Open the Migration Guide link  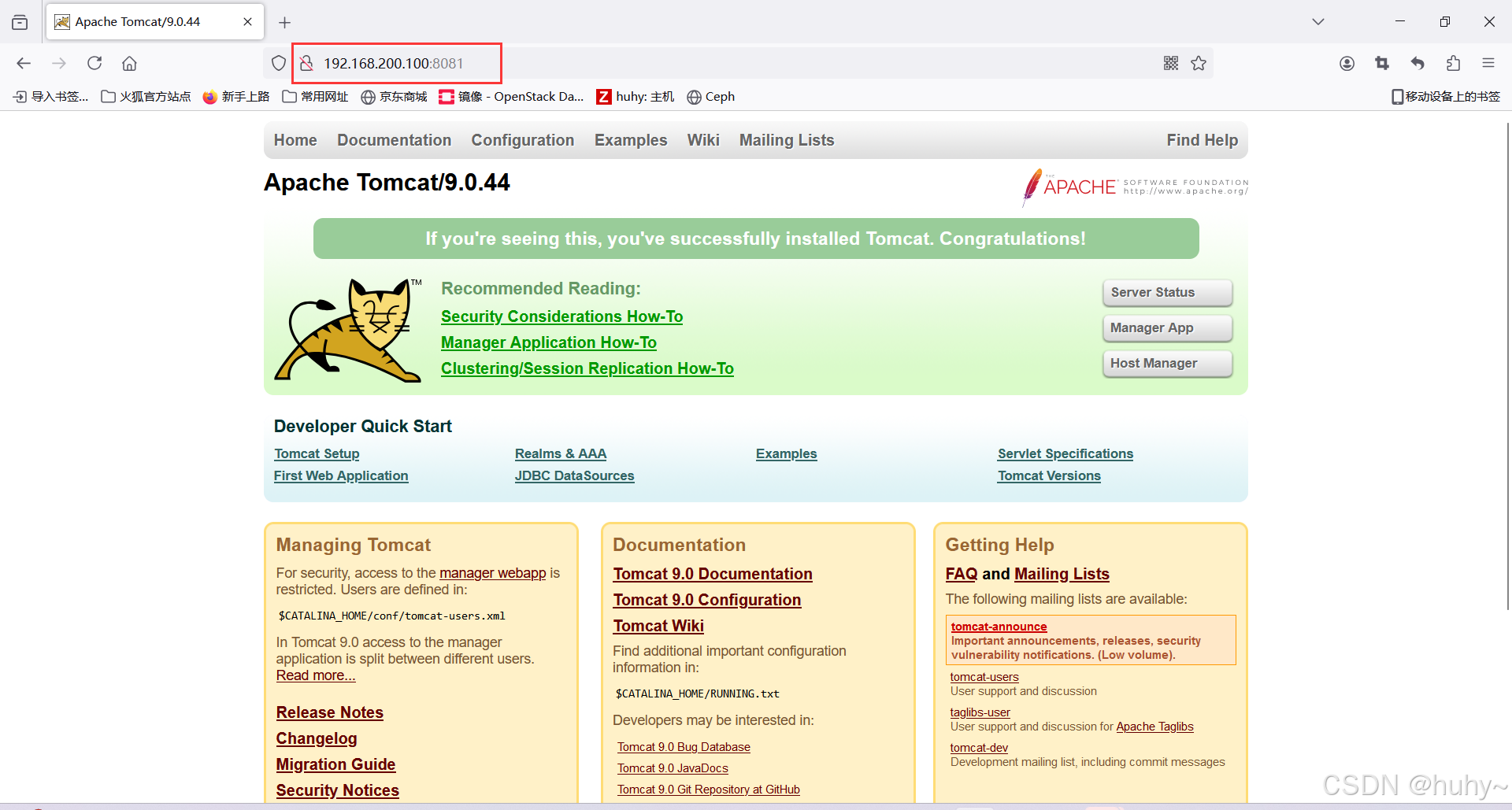(x=336, y=764)
